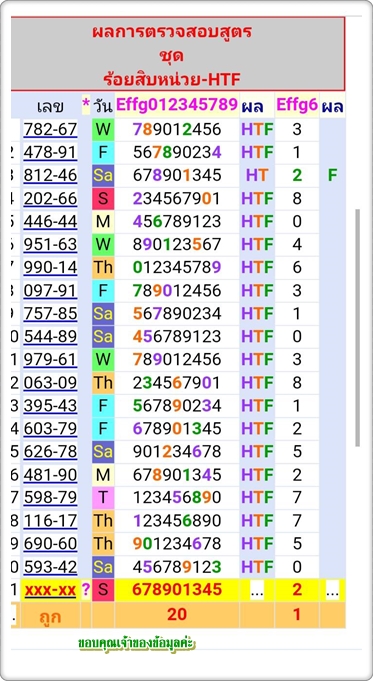
Task: Select the วัน column header
Action: tap(103, 106)
